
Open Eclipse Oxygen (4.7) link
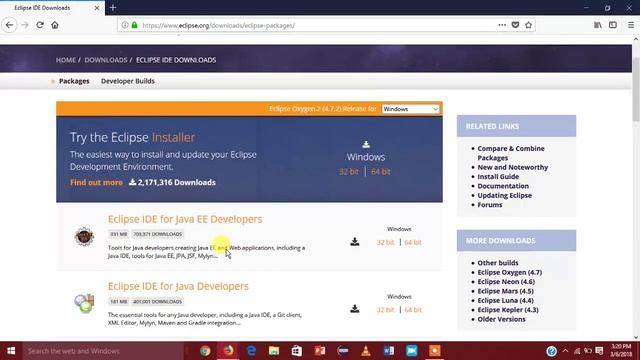509,272
